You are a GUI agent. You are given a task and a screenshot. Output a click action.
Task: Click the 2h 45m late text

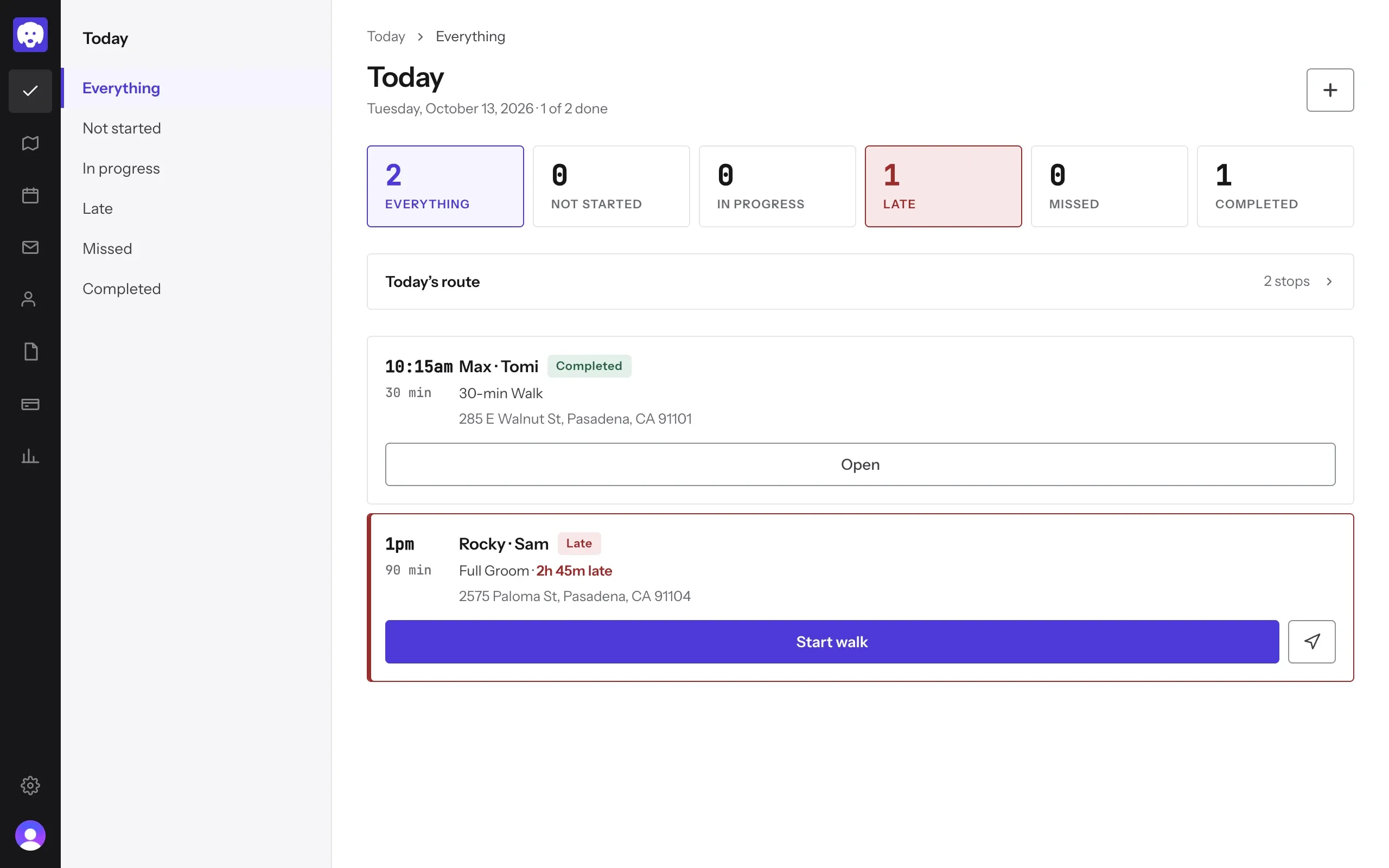[x=574, y=571]
